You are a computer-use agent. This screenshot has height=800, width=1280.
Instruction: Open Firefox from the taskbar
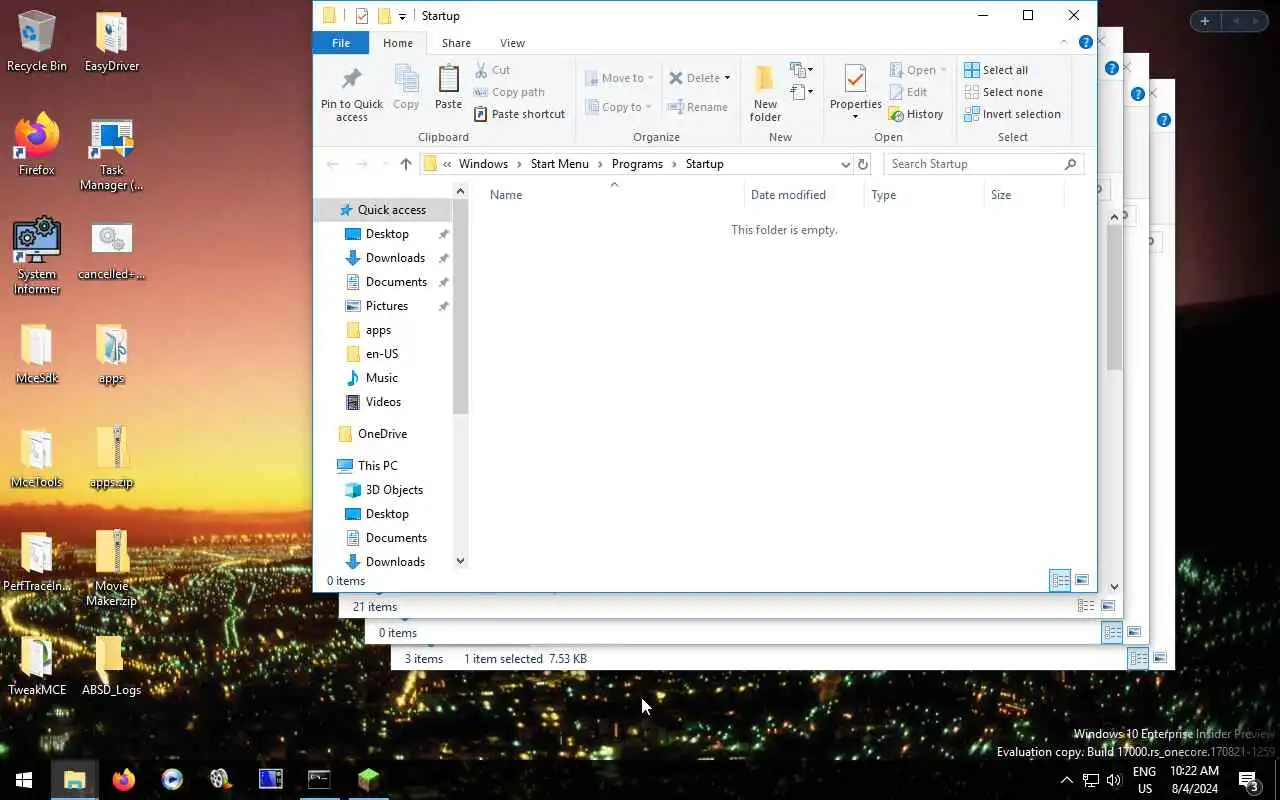click(123, 779)
